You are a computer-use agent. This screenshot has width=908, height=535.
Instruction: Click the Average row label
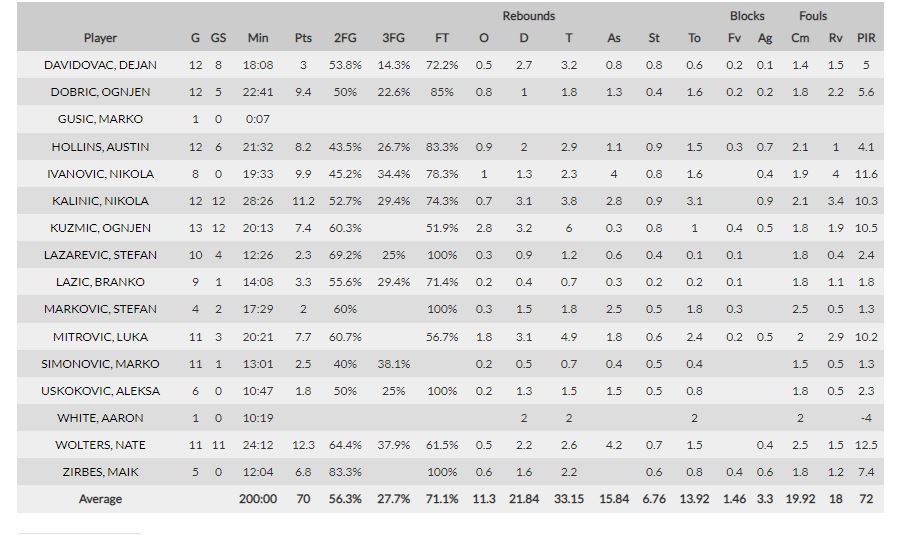[100, 499]
